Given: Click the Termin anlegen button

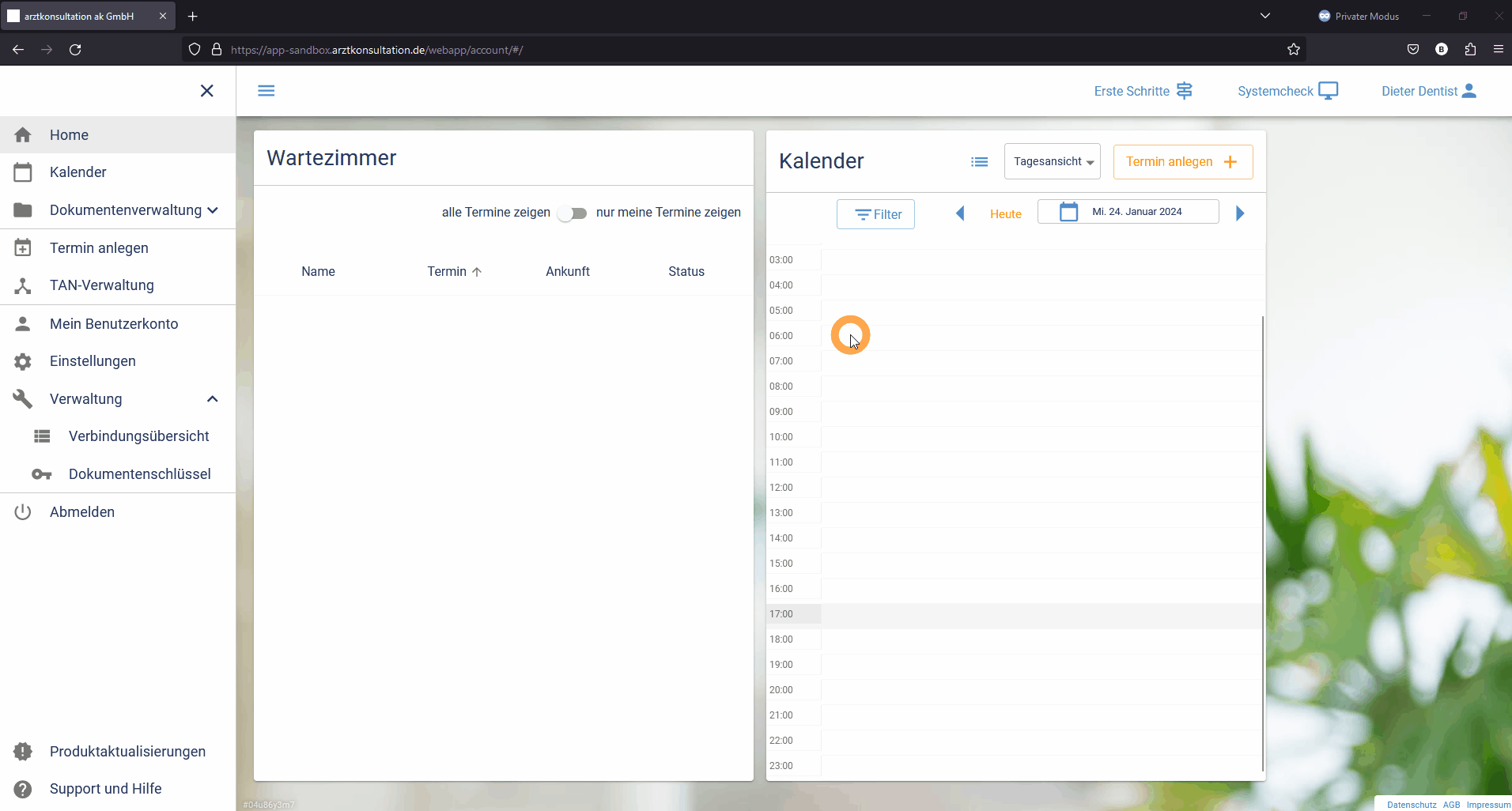Looking at the screenshot, I should coord(1181,161).
